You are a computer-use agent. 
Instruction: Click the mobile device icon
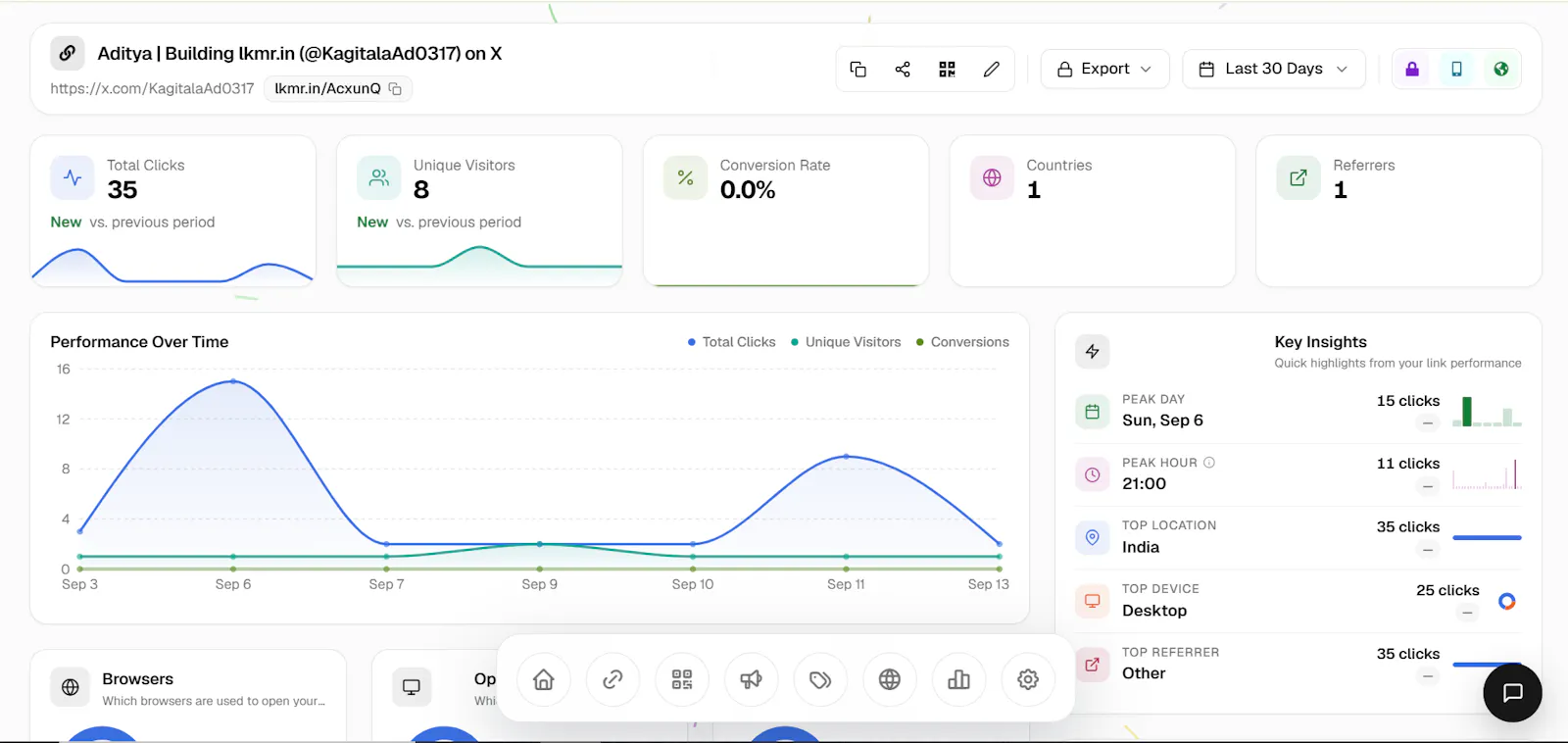(1456, 69)
